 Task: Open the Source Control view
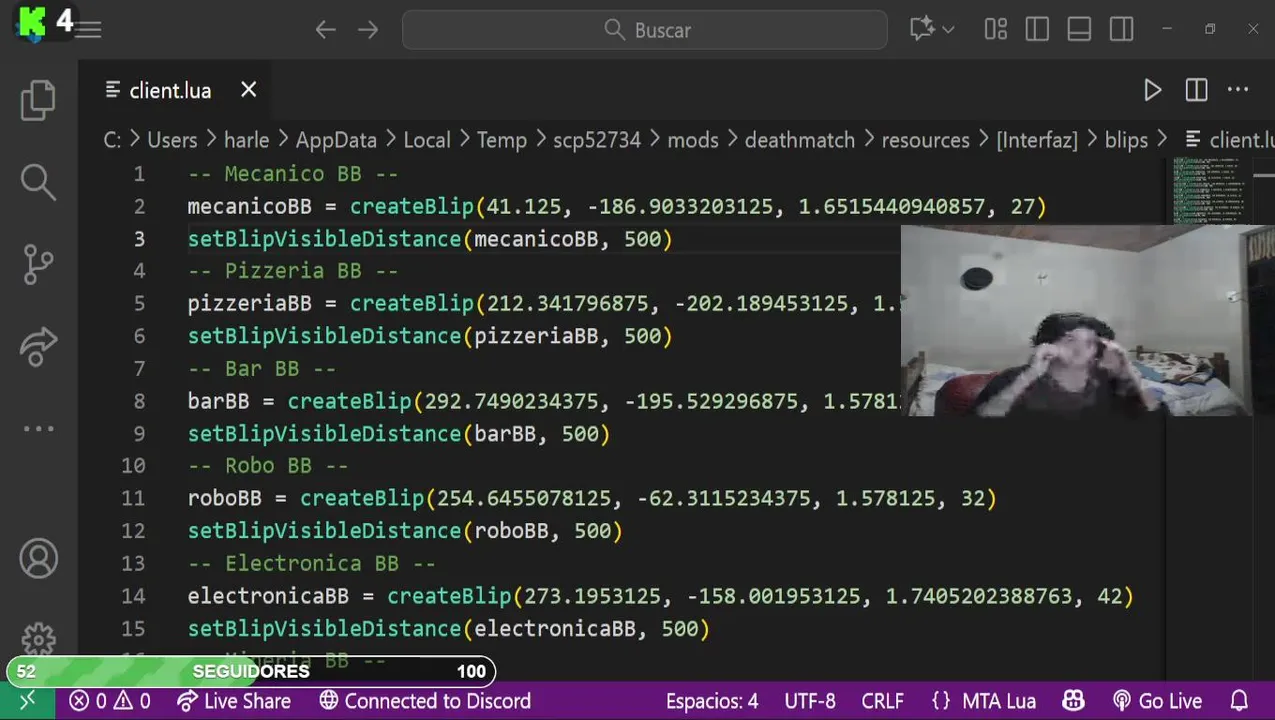click(38, 264)
